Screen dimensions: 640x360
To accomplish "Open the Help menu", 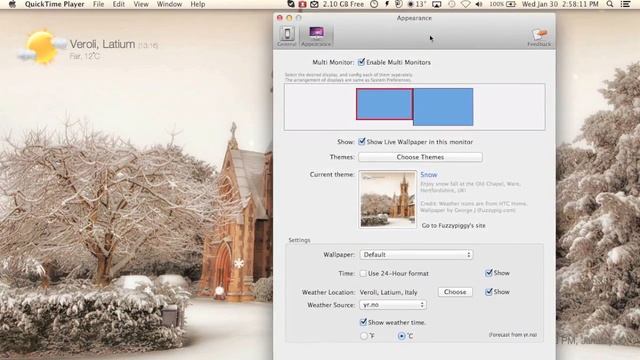I will [198, 4].
